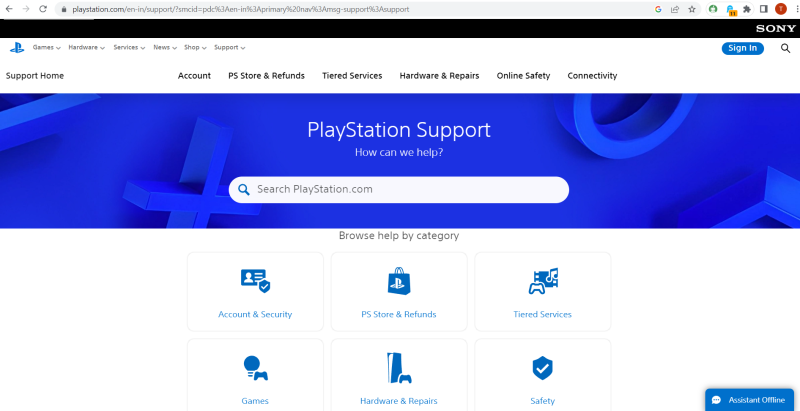Select Connectivity nav item
This screenshot has width=800, height=411.
592,76
